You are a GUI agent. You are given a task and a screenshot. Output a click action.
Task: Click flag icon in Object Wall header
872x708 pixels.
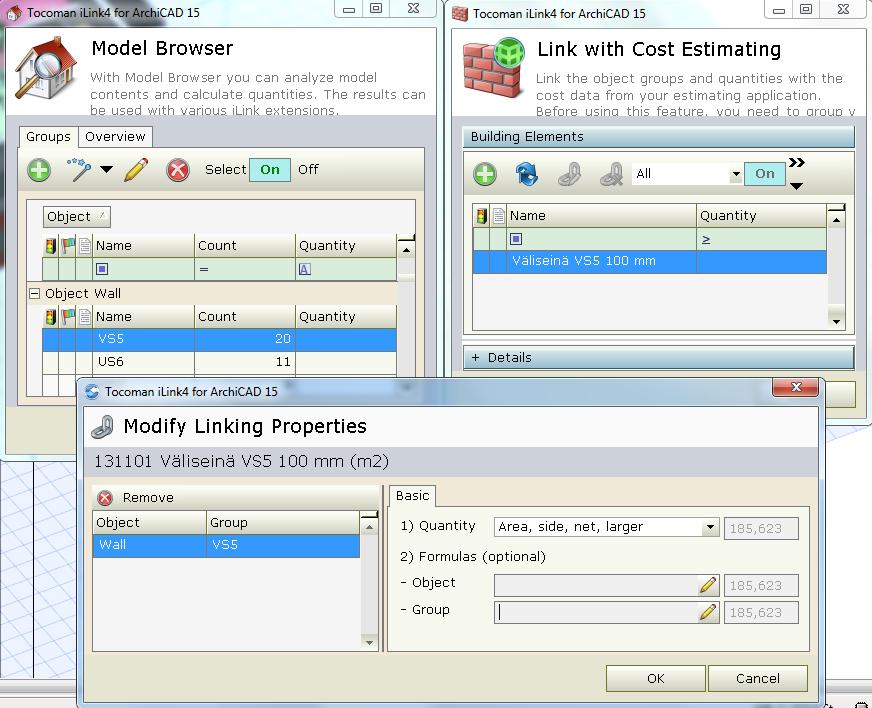point(68,317)
